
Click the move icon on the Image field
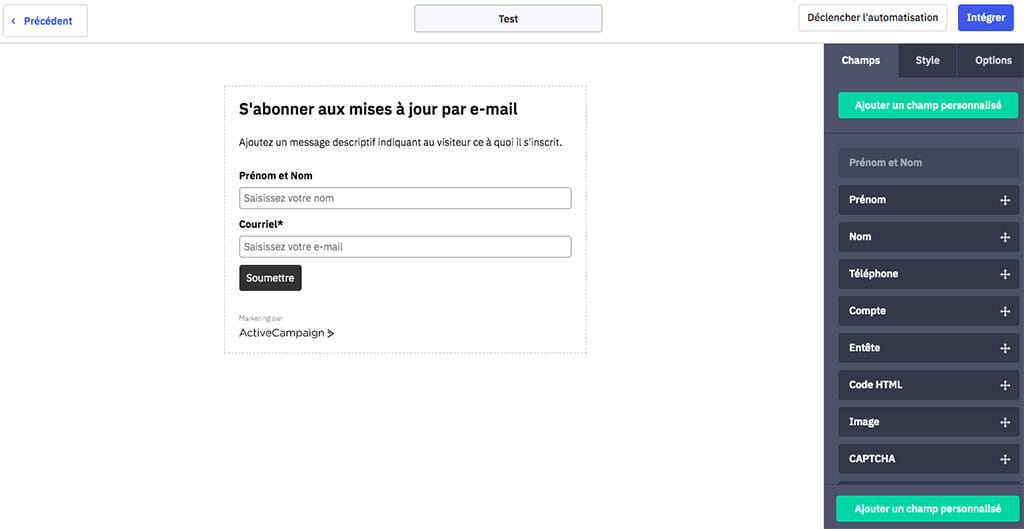[x=1005, y=422]
